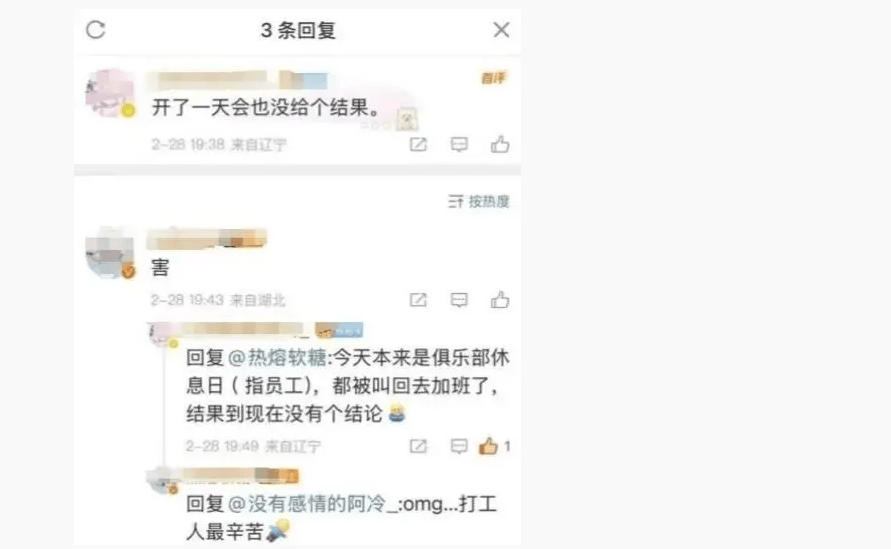
Task: Like the comment 开了一天会也没给个结果
Action: coord(500,144)
